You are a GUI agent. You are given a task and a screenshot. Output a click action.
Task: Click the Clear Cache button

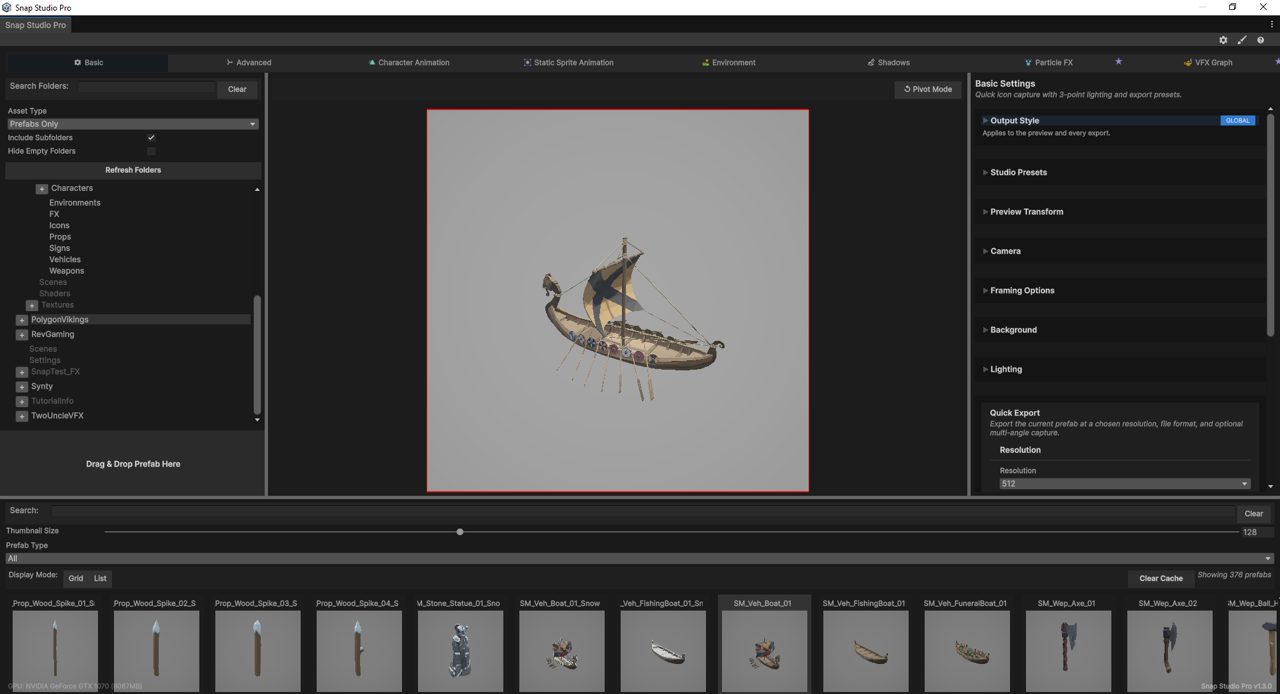(1161, 578)
